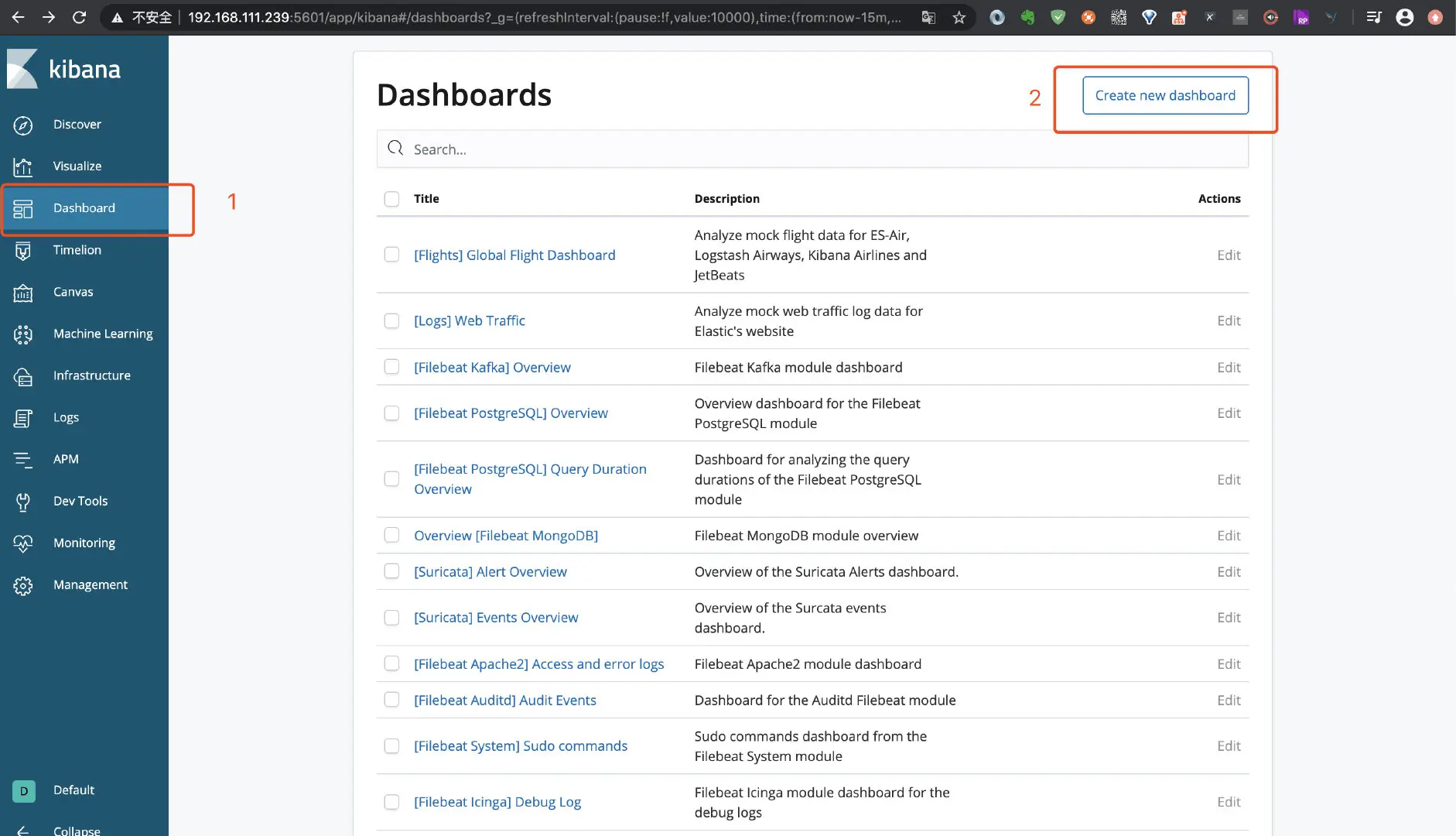
Task: Edit the Overview [Filebeat MongoDB] dashboard
Action: pyautogui.click(x=1229, y=535)
